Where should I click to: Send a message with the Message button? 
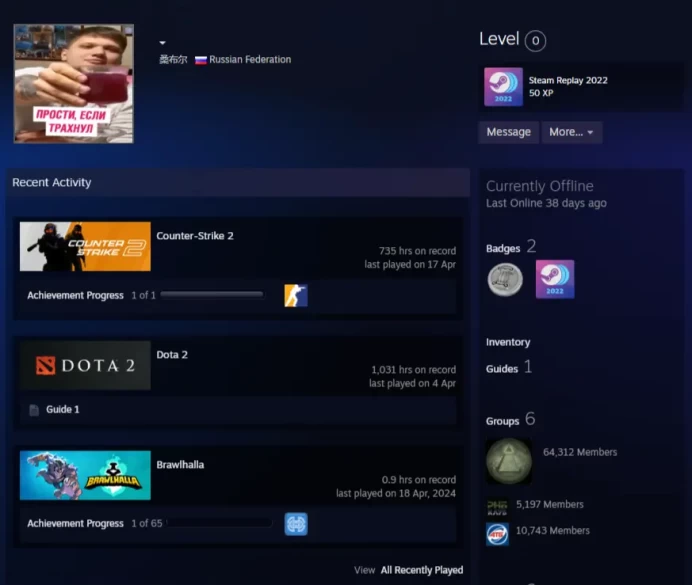[508, 132]
